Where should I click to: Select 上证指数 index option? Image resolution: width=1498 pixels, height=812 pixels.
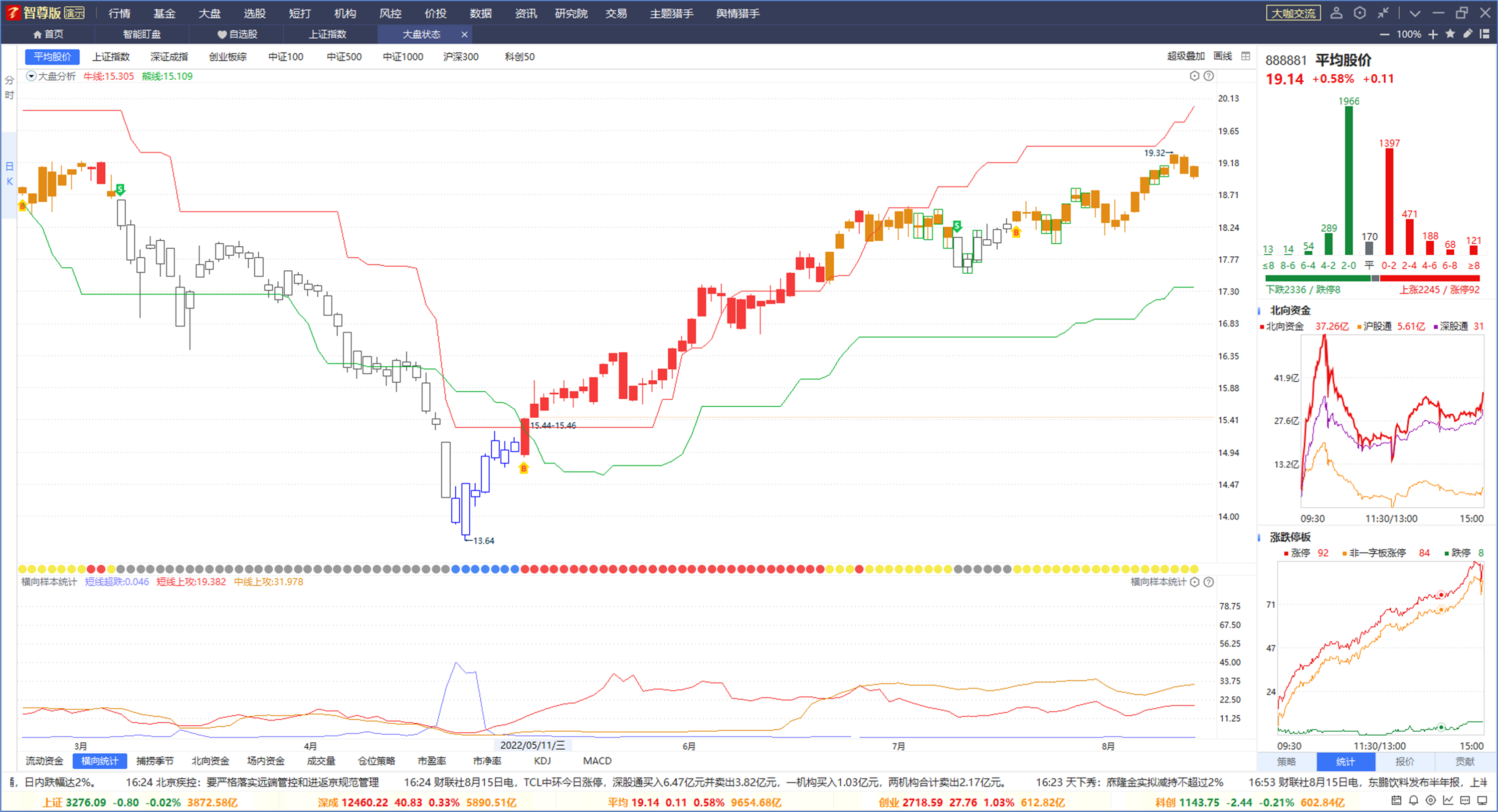click(x=111, y=56)
